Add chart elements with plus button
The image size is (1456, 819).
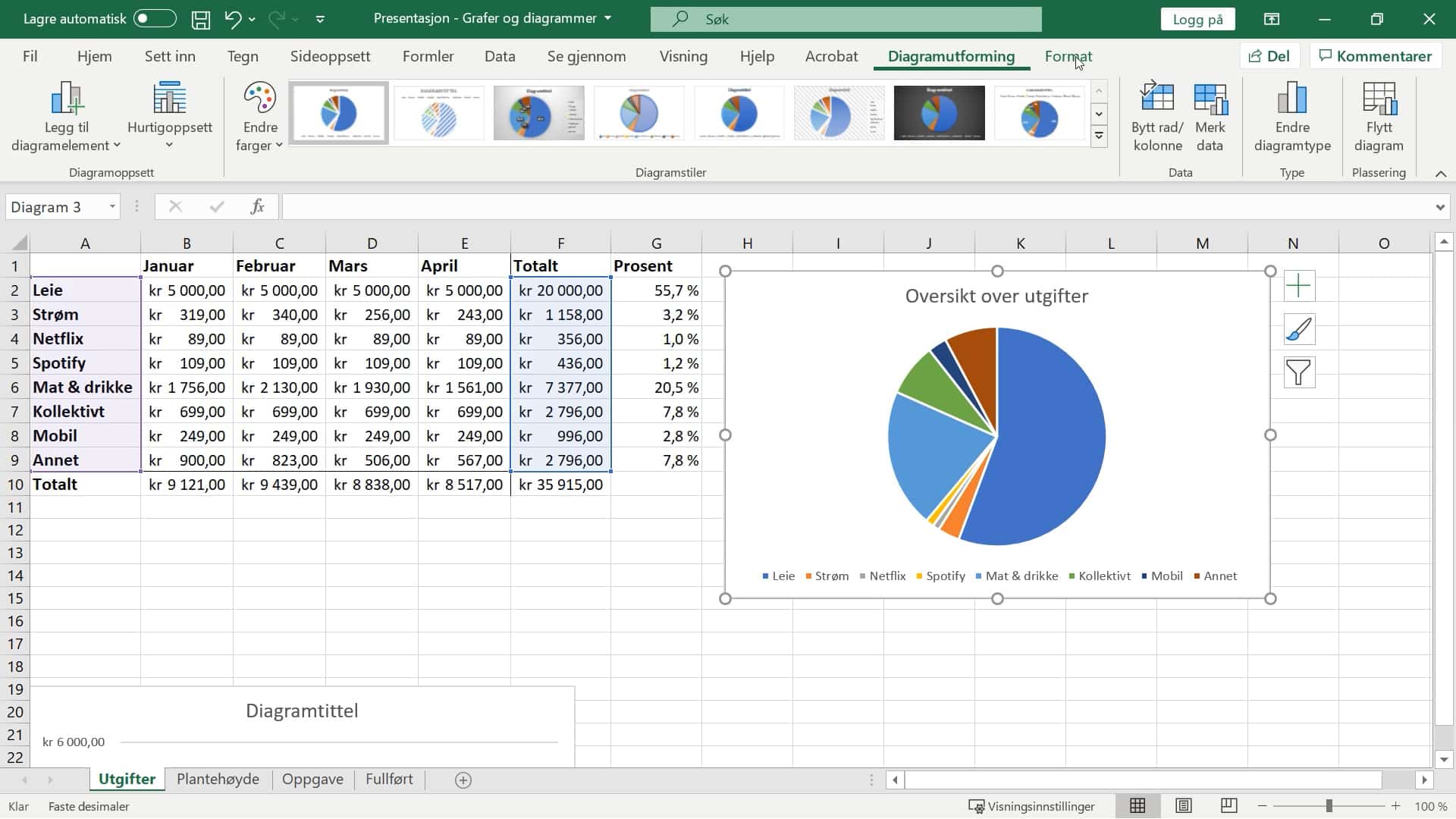[x=1299, y=286]
